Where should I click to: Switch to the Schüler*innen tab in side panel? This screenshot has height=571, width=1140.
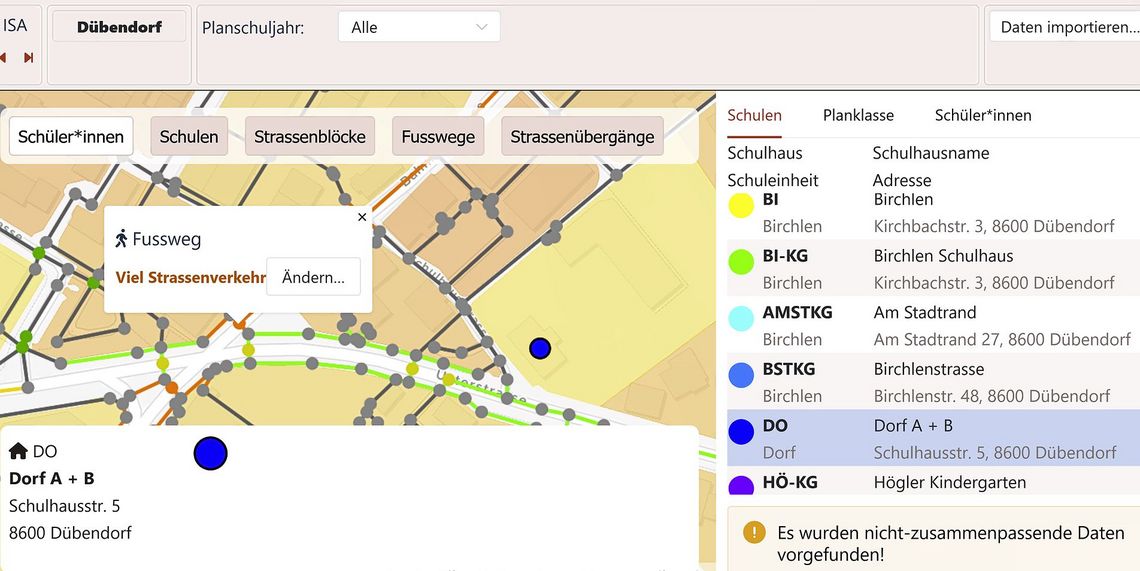983,115
